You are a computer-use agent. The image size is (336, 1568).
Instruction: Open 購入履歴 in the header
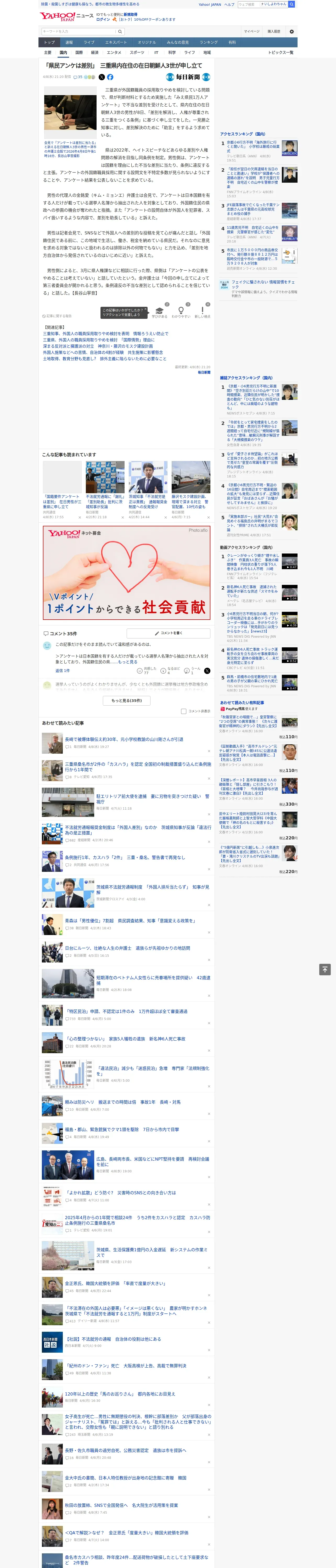click(x=274, y=32)
